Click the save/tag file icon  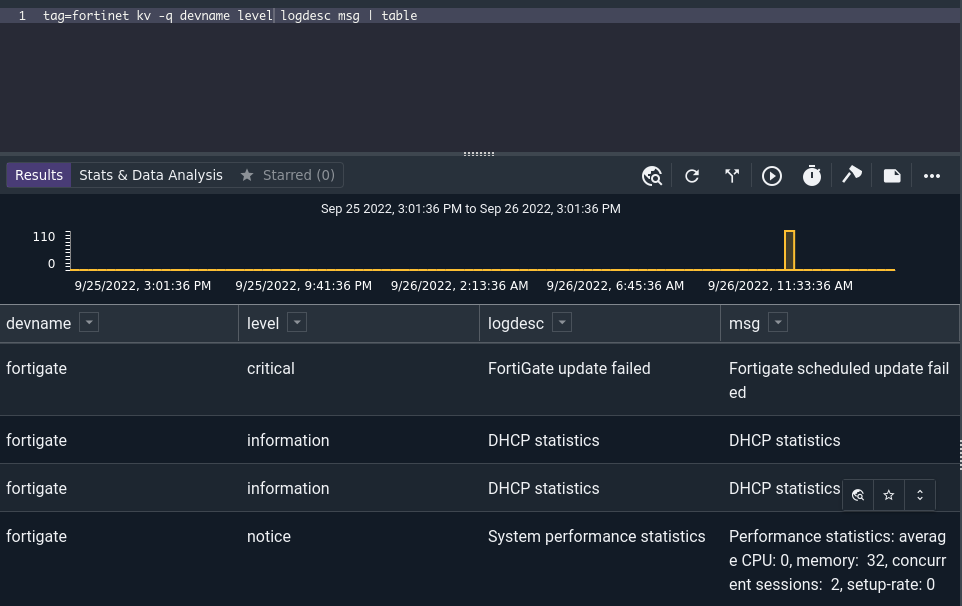tap(892, 176)
